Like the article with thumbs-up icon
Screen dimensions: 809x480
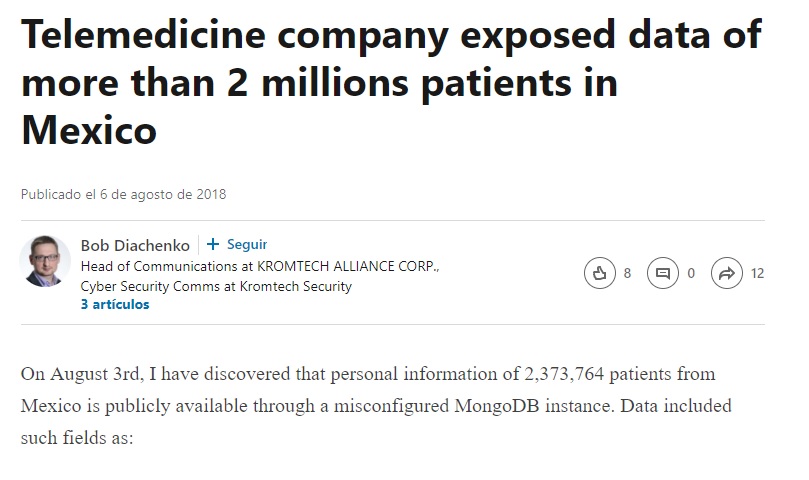coord(600,273)
